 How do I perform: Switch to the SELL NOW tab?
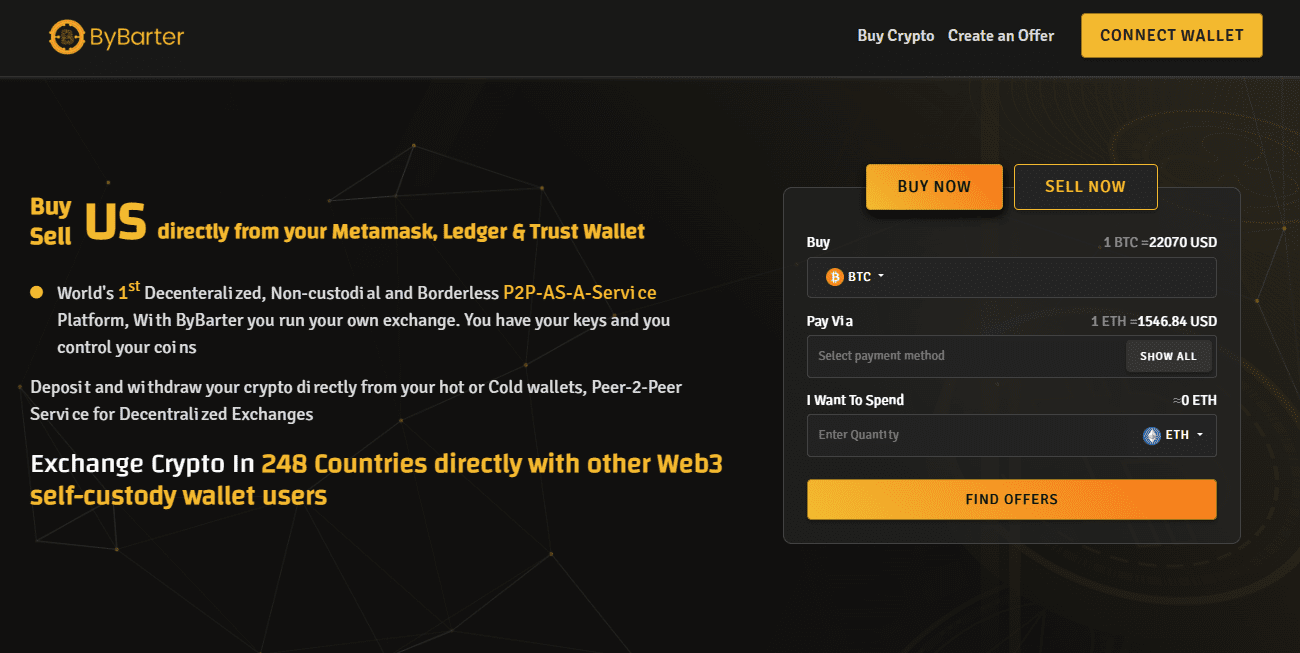pyautogui.click(x=1085, y=187)
